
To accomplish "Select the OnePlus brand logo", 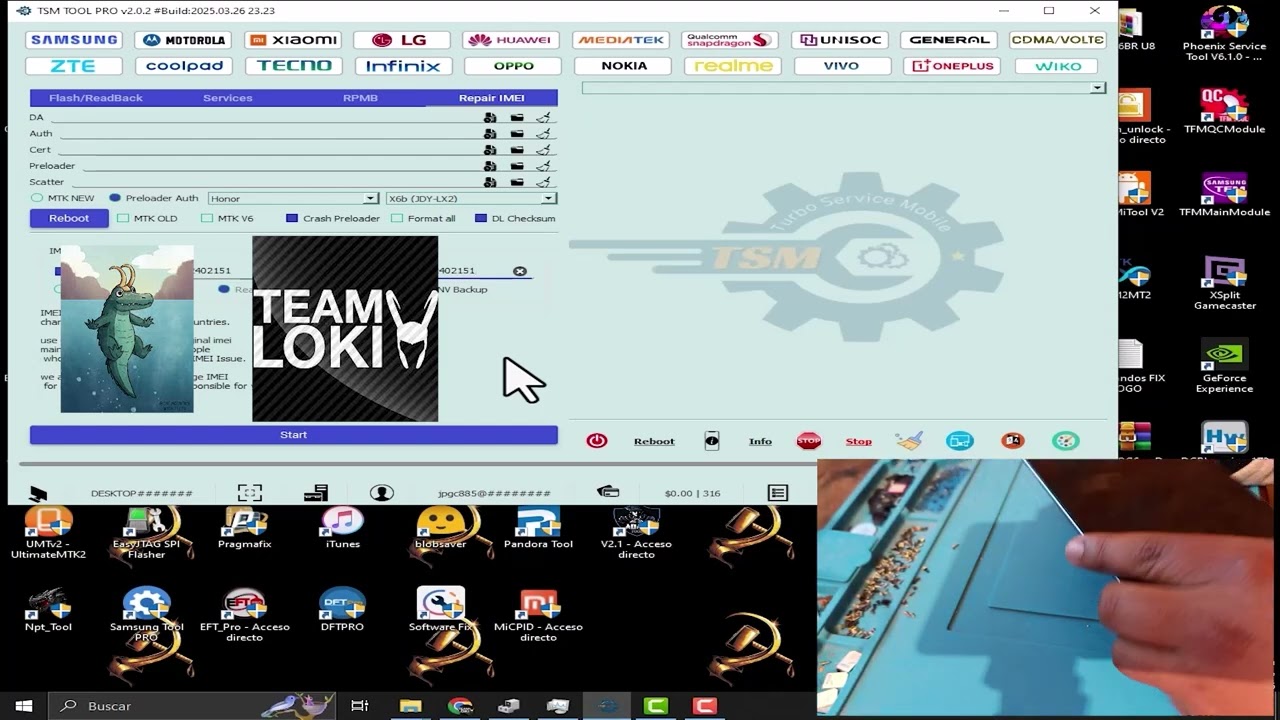I will tap(951, 66).
